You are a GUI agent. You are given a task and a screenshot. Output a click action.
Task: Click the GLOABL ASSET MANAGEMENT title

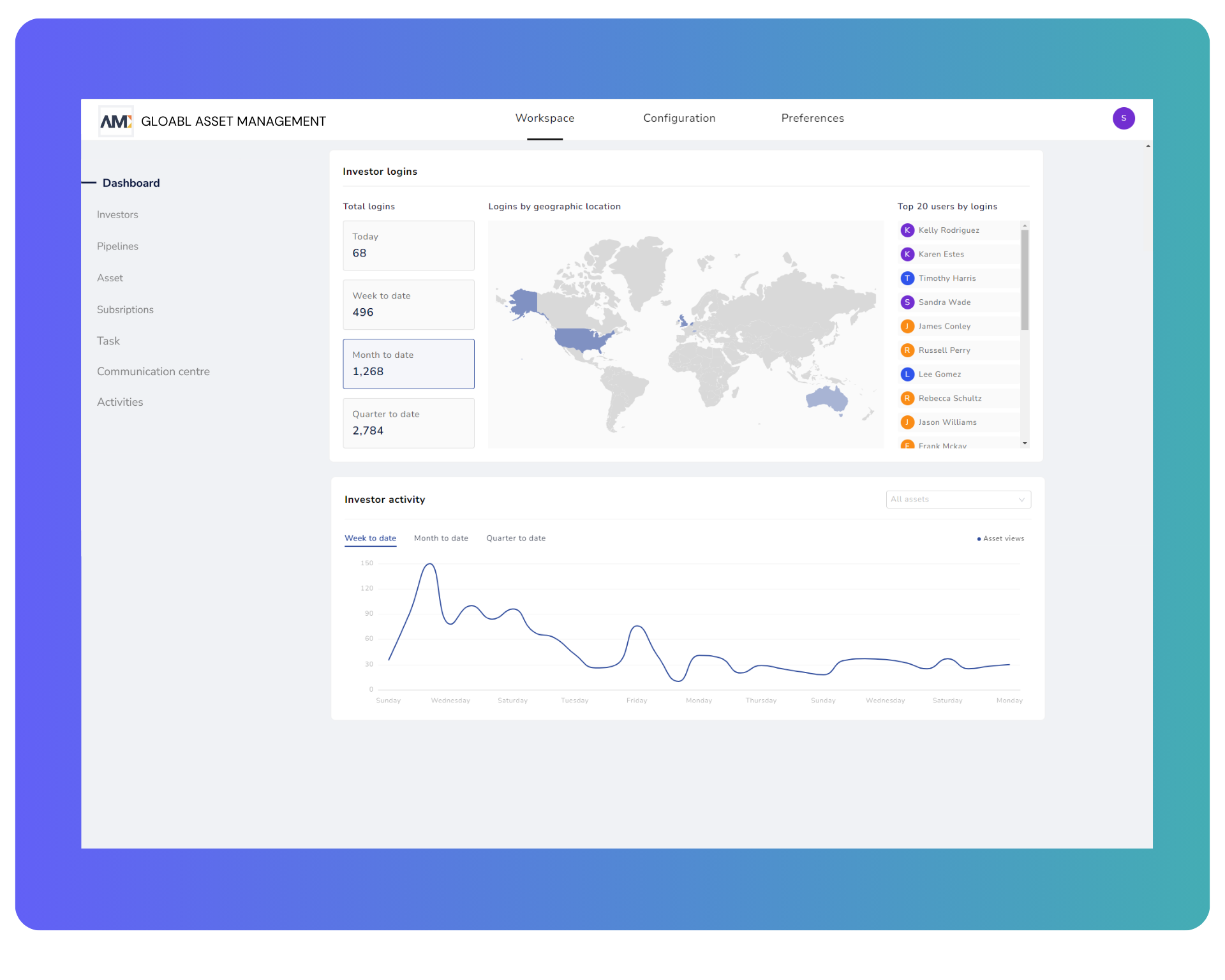pyautogui.click(x=234, y=121)
